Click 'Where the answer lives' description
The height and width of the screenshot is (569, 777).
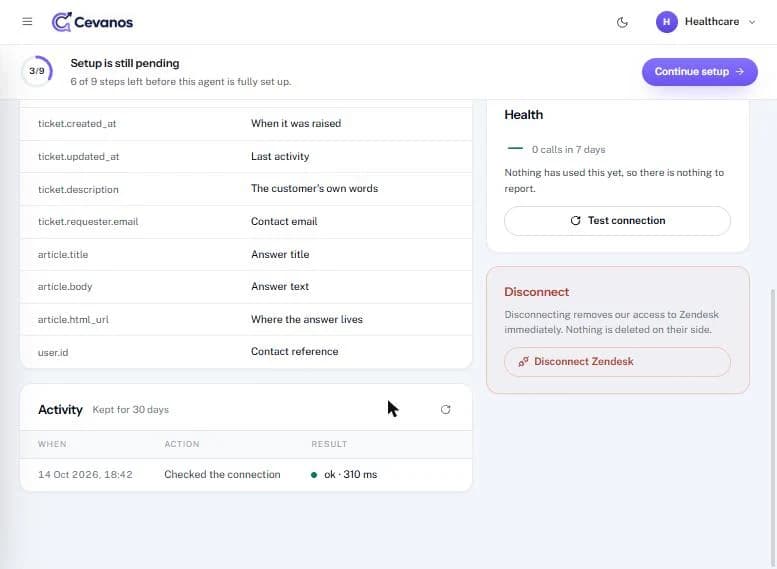[307, 320]
